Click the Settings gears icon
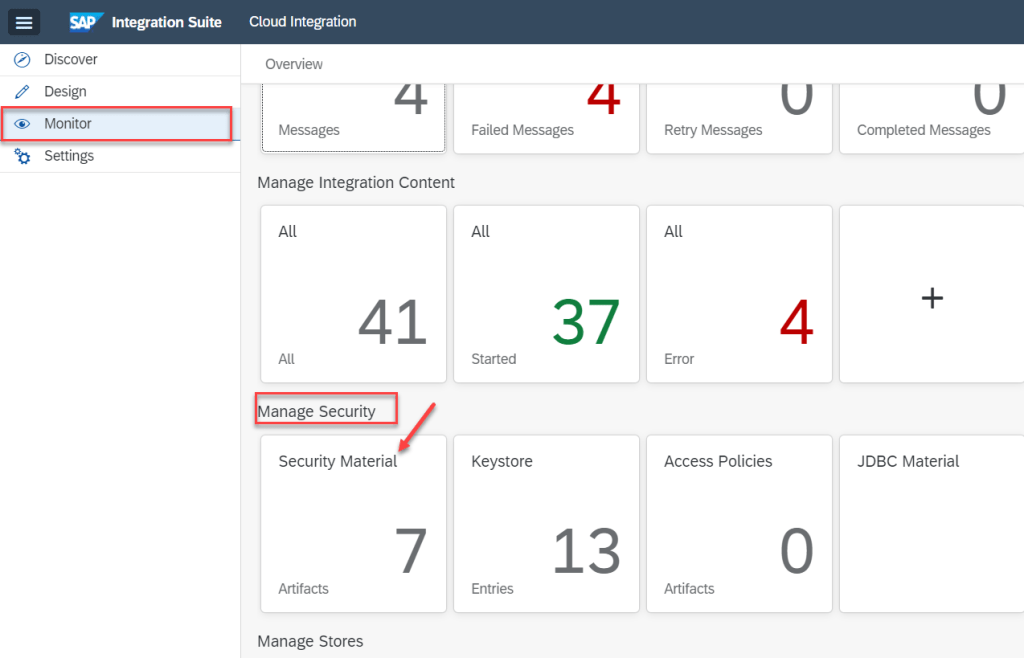Image resolution: width=1024 pixels, height=658 pixels. click(22, 156)
